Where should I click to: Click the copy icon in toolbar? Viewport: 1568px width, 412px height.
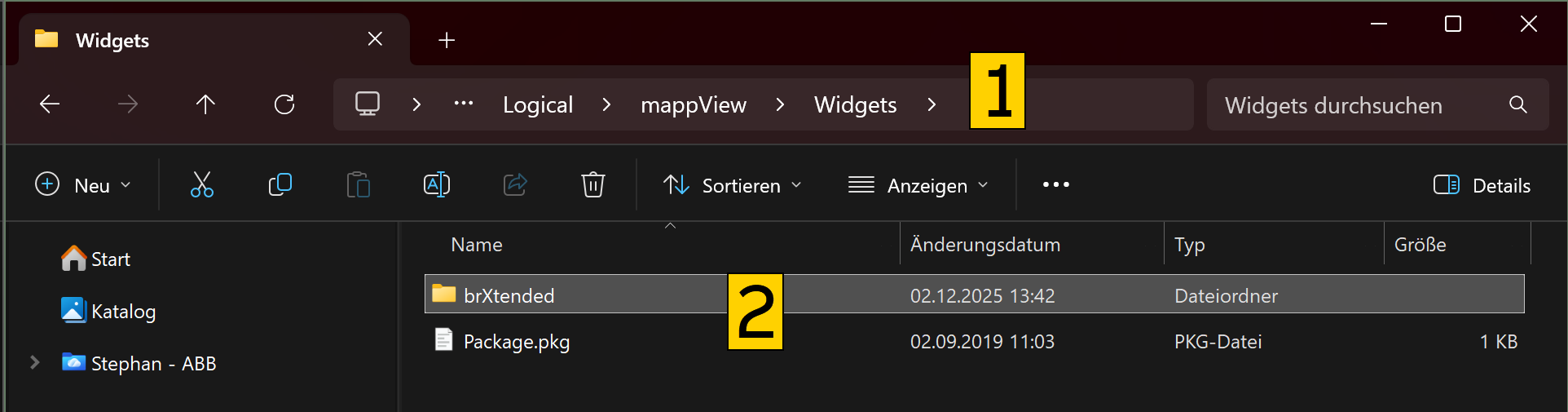pos(280,185)
